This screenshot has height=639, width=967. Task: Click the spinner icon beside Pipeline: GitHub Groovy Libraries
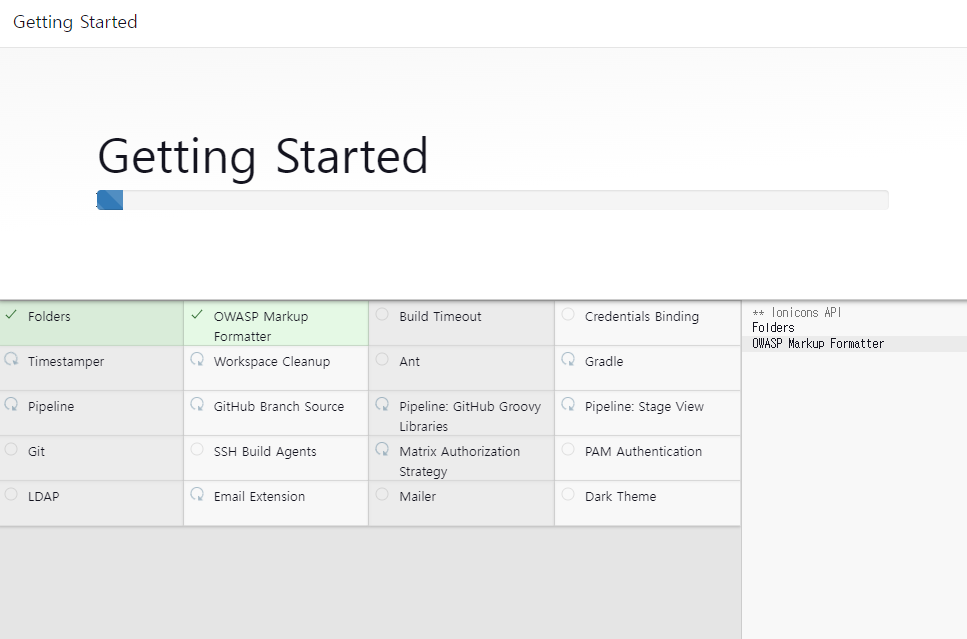click(382, 404)
